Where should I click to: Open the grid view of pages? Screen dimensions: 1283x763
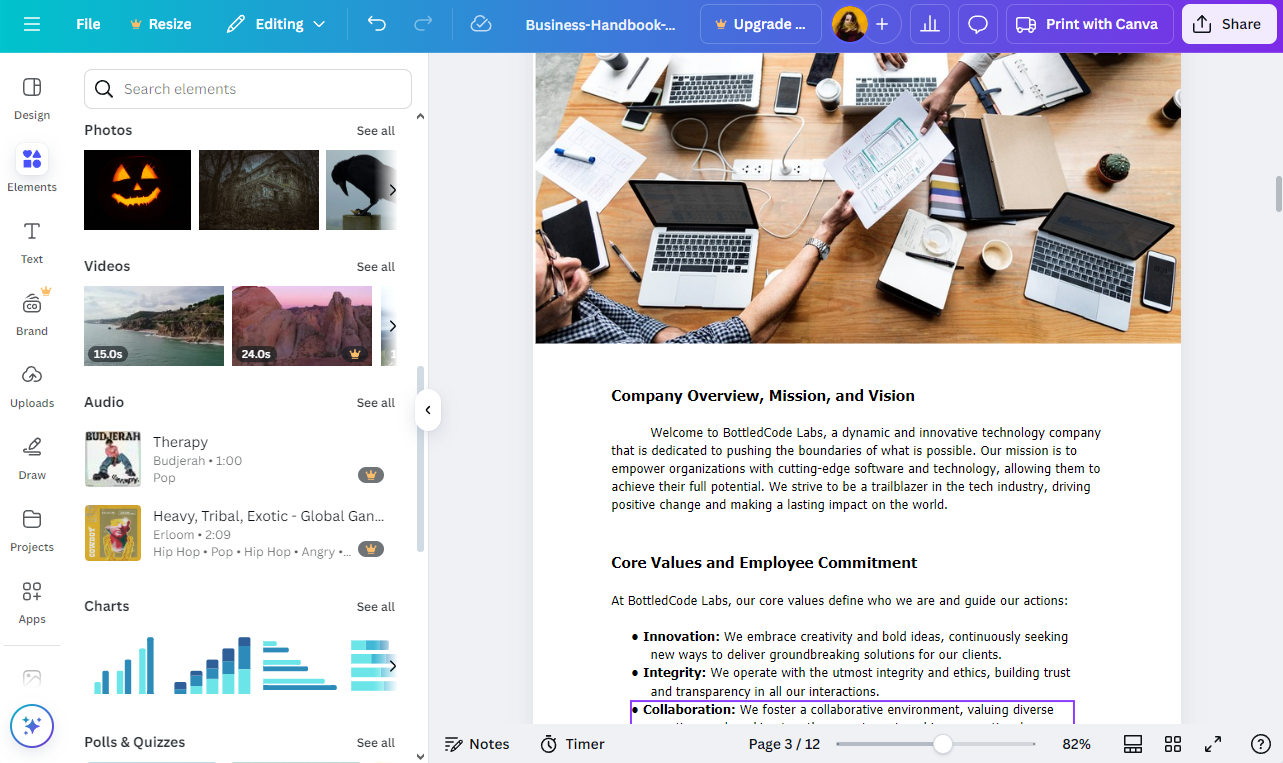point(1173,744)
